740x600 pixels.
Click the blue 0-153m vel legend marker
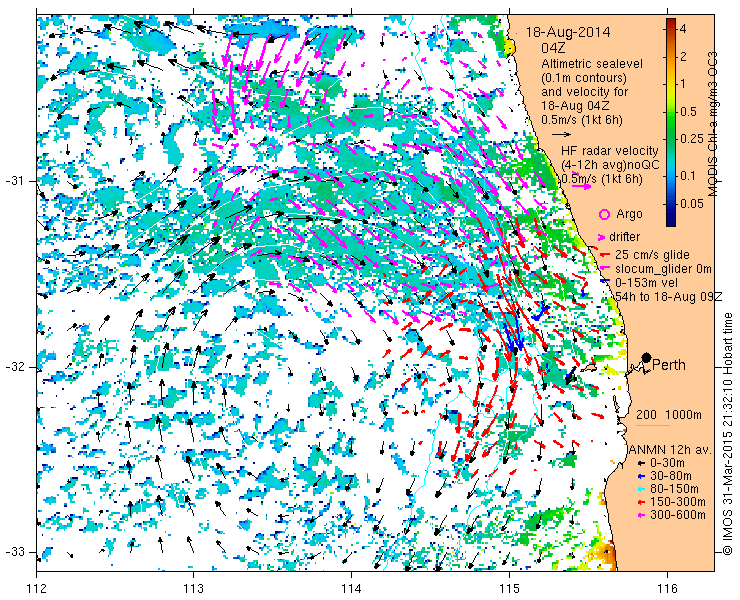pyautogui.click(x=605, y=282)
